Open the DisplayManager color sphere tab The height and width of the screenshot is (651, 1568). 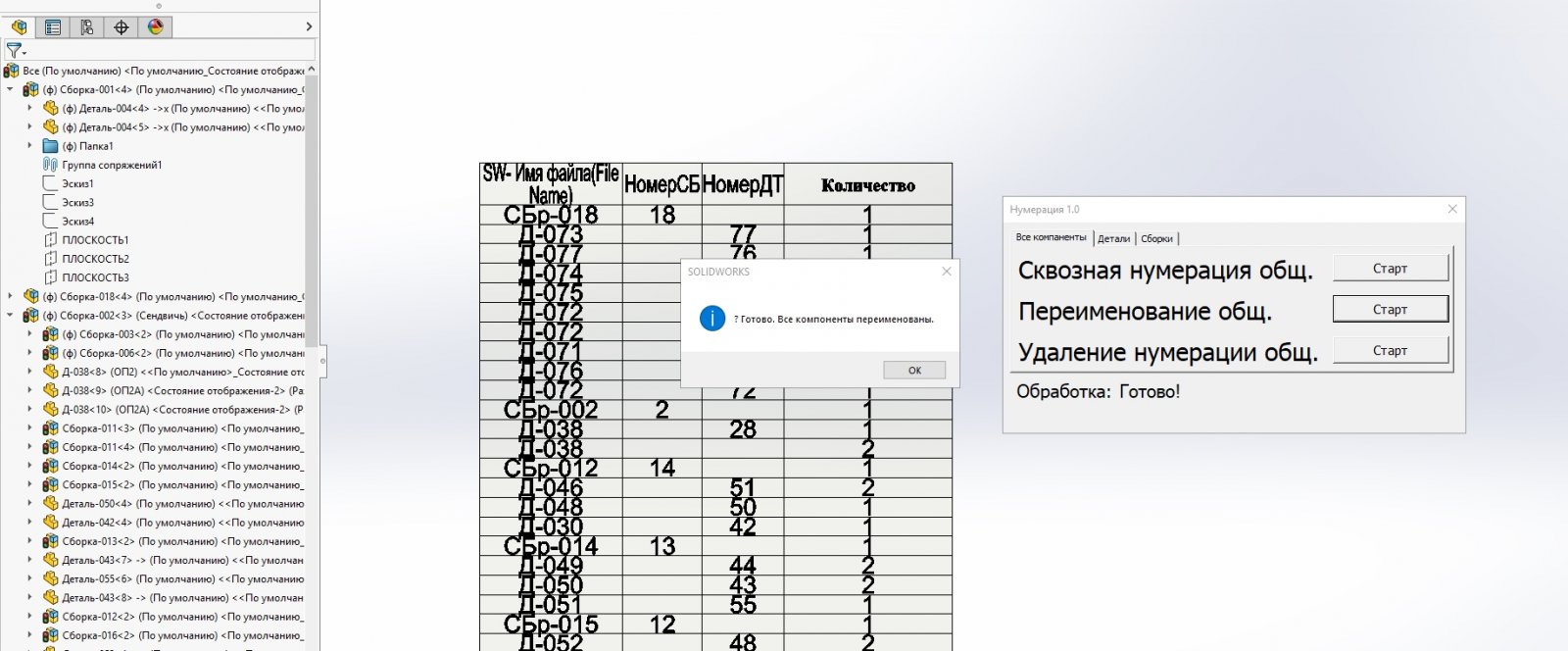point(156,27)
